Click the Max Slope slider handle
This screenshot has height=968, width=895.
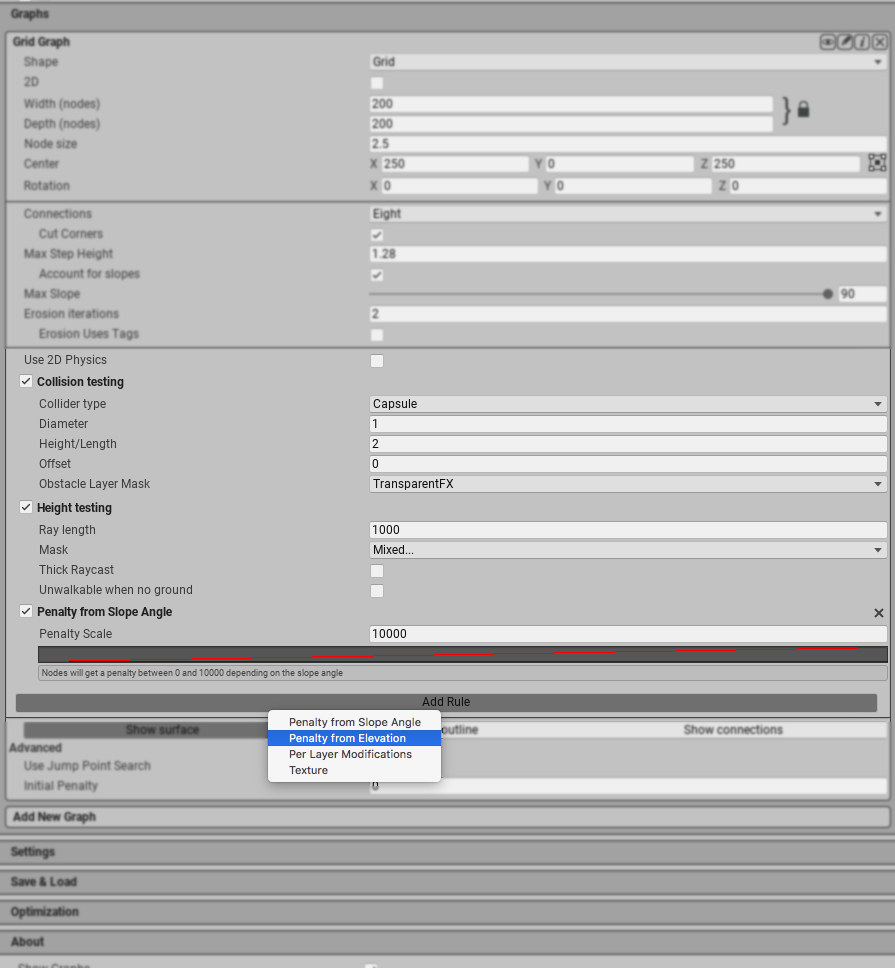827,294
